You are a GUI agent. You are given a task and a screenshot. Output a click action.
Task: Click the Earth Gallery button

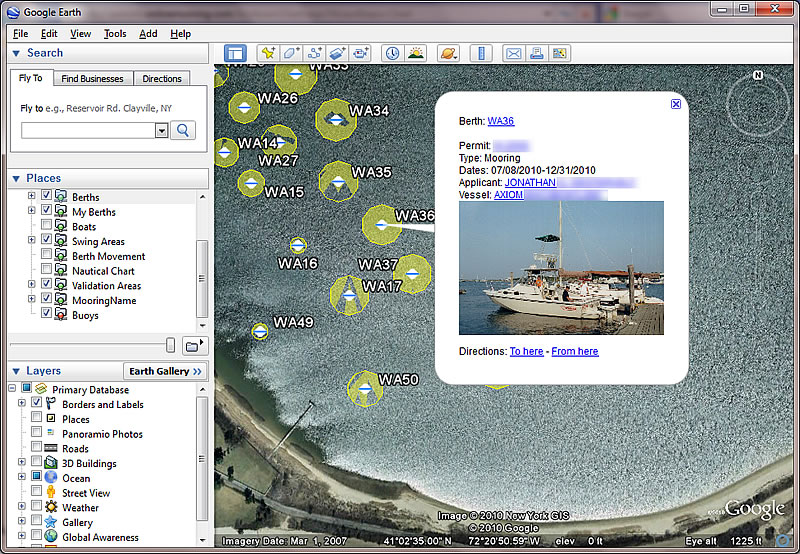tap(164, 371)
